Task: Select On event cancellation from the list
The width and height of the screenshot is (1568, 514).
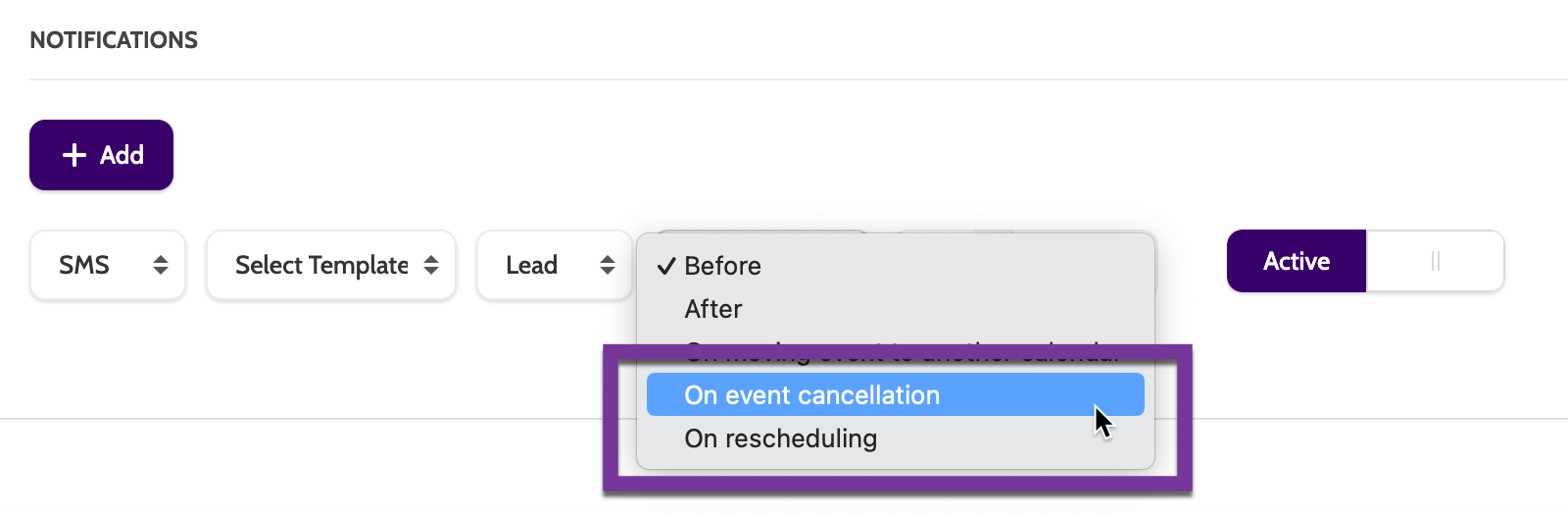Action: point(811,395)
